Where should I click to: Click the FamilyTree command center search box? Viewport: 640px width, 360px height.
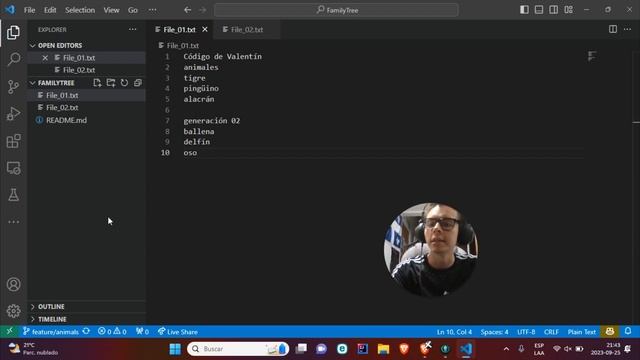tap(336, 10)
